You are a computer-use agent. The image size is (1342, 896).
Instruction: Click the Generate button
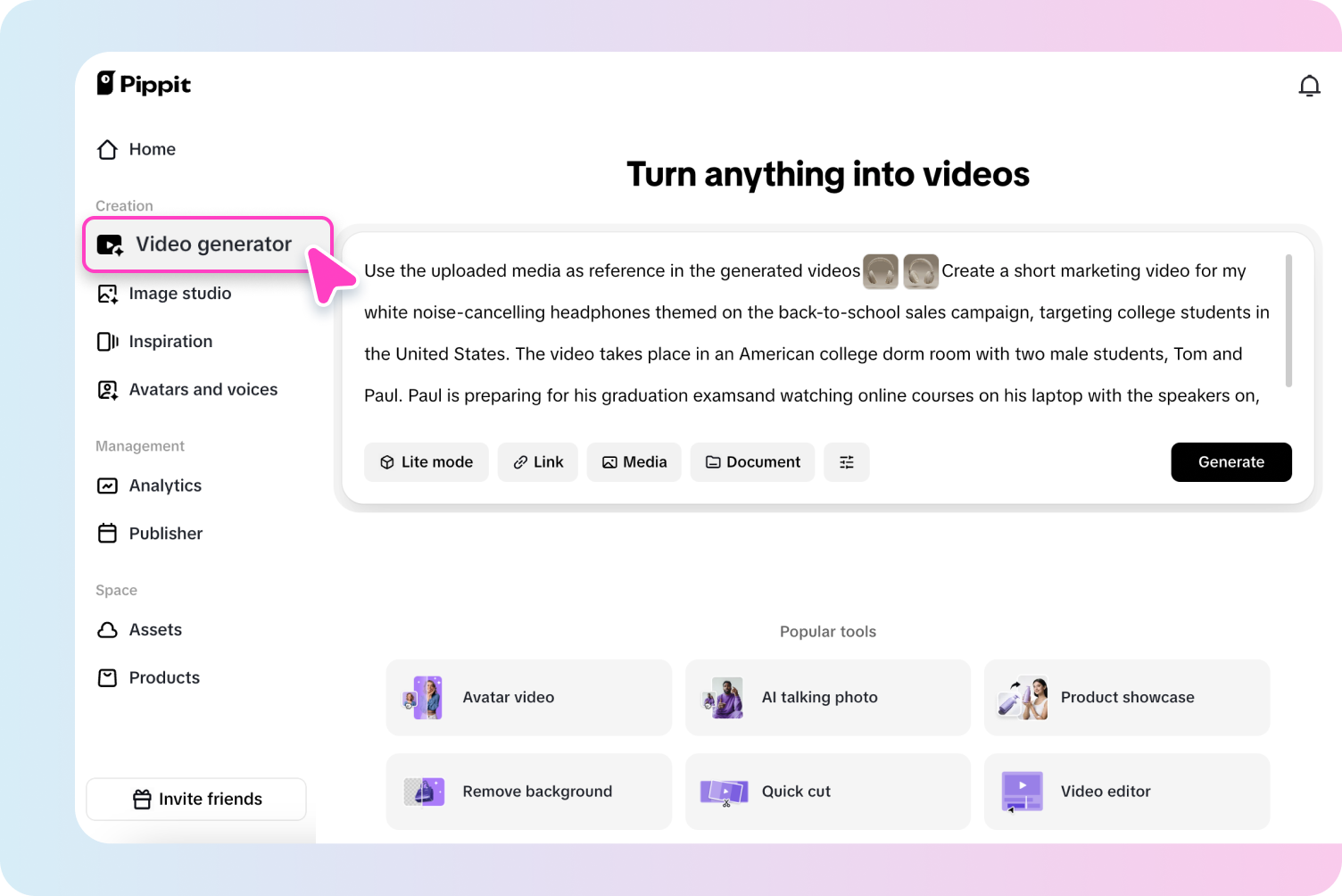pos(1231,461)
